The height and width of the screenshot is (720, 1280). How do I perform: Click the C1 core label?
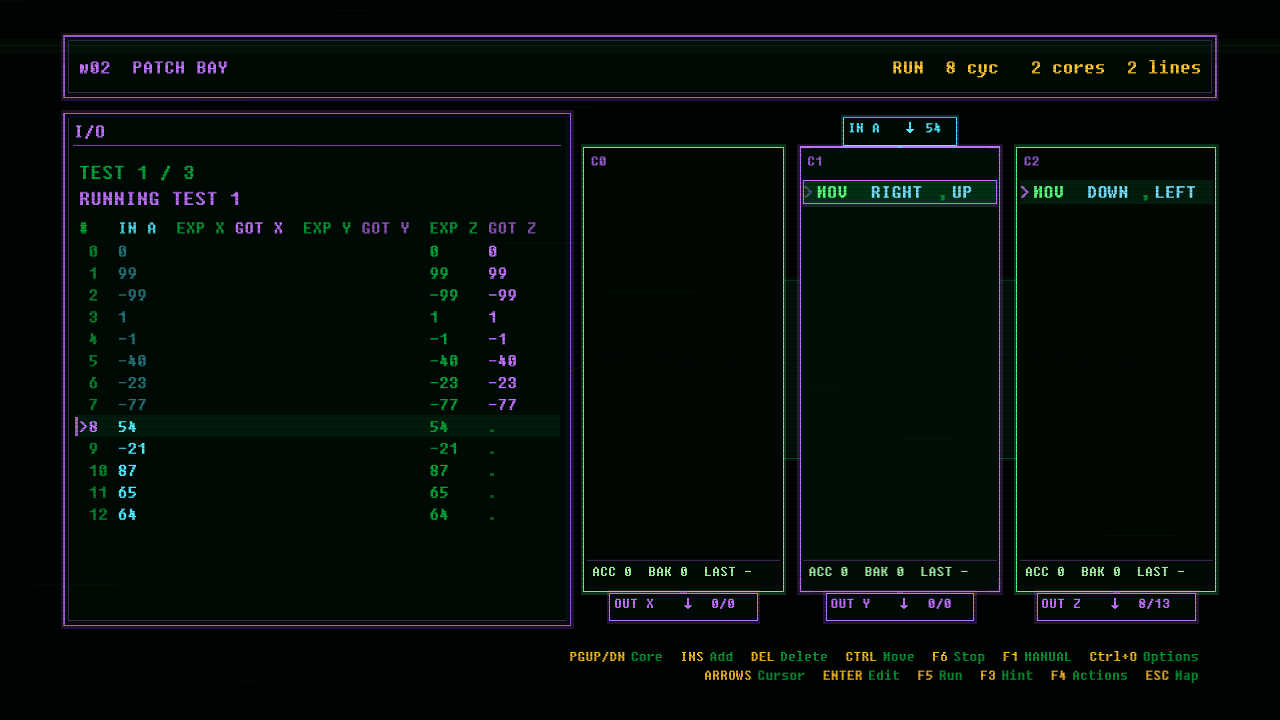tap(815, 161)
